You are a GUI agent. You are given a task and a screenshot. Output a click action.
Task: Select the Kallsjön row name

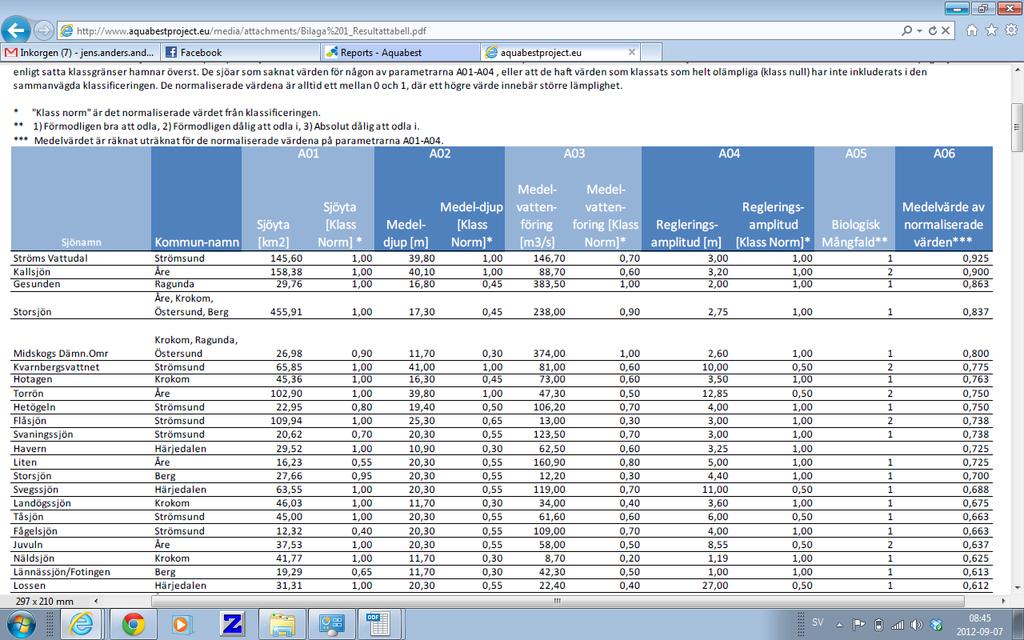(x=31, y=272)
